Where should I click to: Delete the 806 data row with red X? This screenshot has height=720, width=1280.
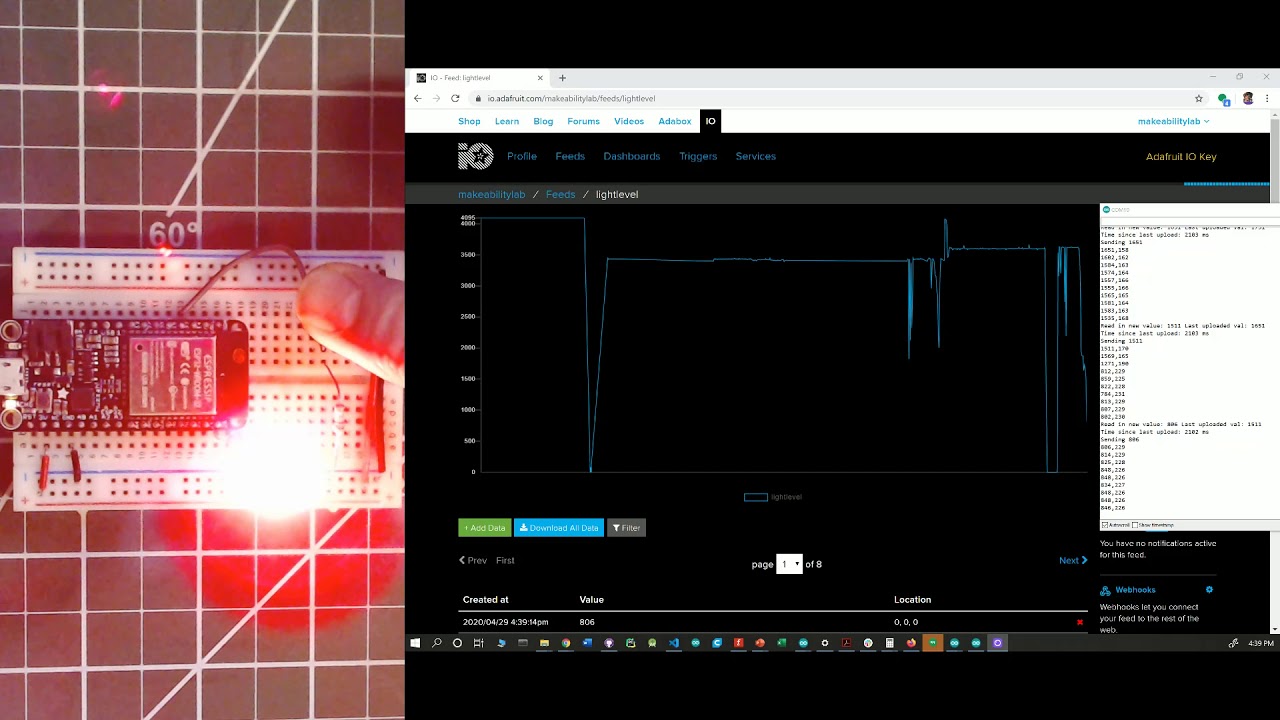pos(1079,622)
